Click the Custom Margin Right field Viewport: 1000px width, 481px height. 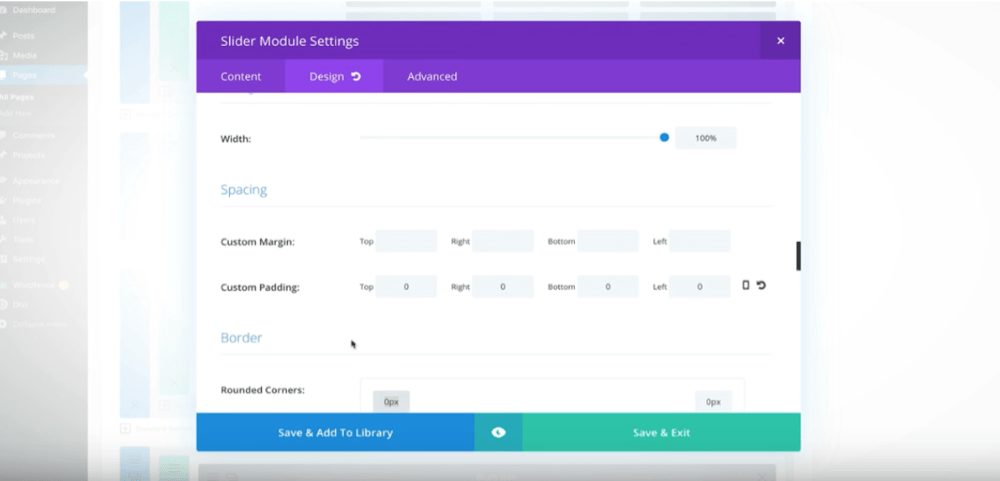503,241
